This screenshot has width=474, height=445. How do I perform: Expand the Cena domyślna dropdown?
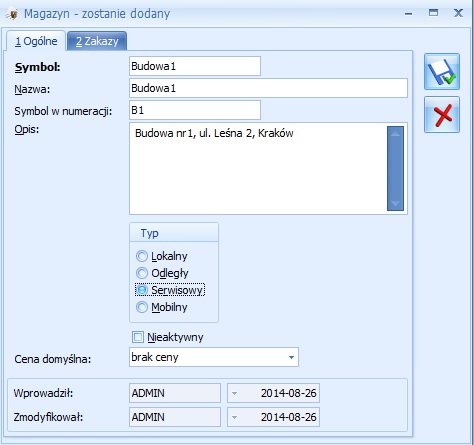(x=291, y=357)
